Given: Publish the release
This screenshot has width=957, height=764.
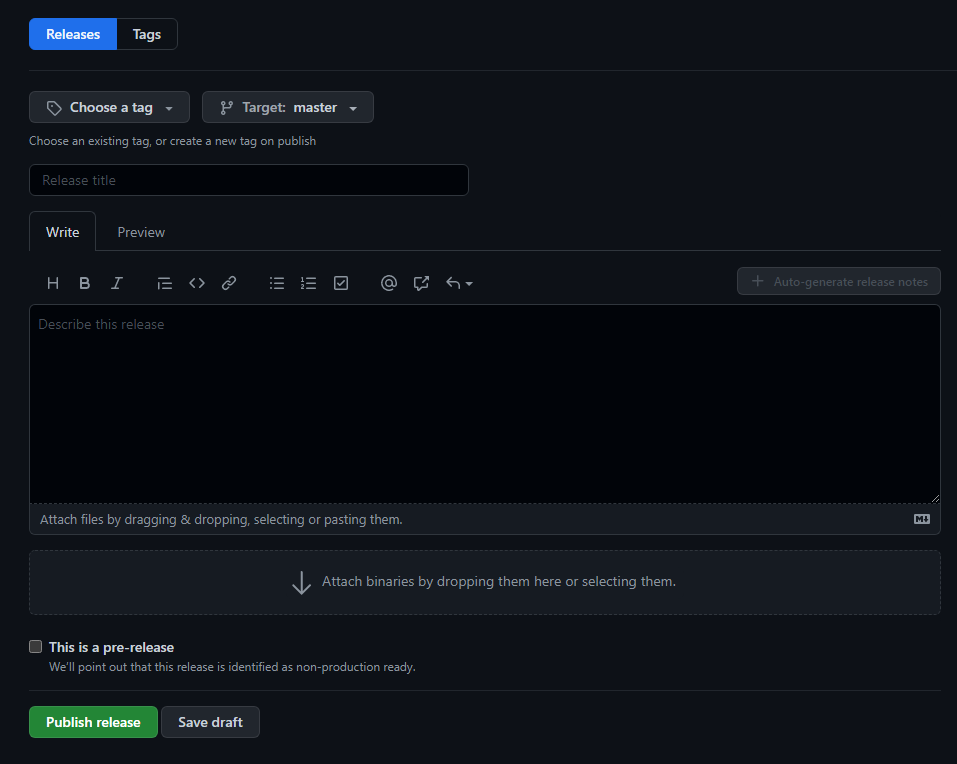Looking at the screenshot, I should tap(92, 722).
